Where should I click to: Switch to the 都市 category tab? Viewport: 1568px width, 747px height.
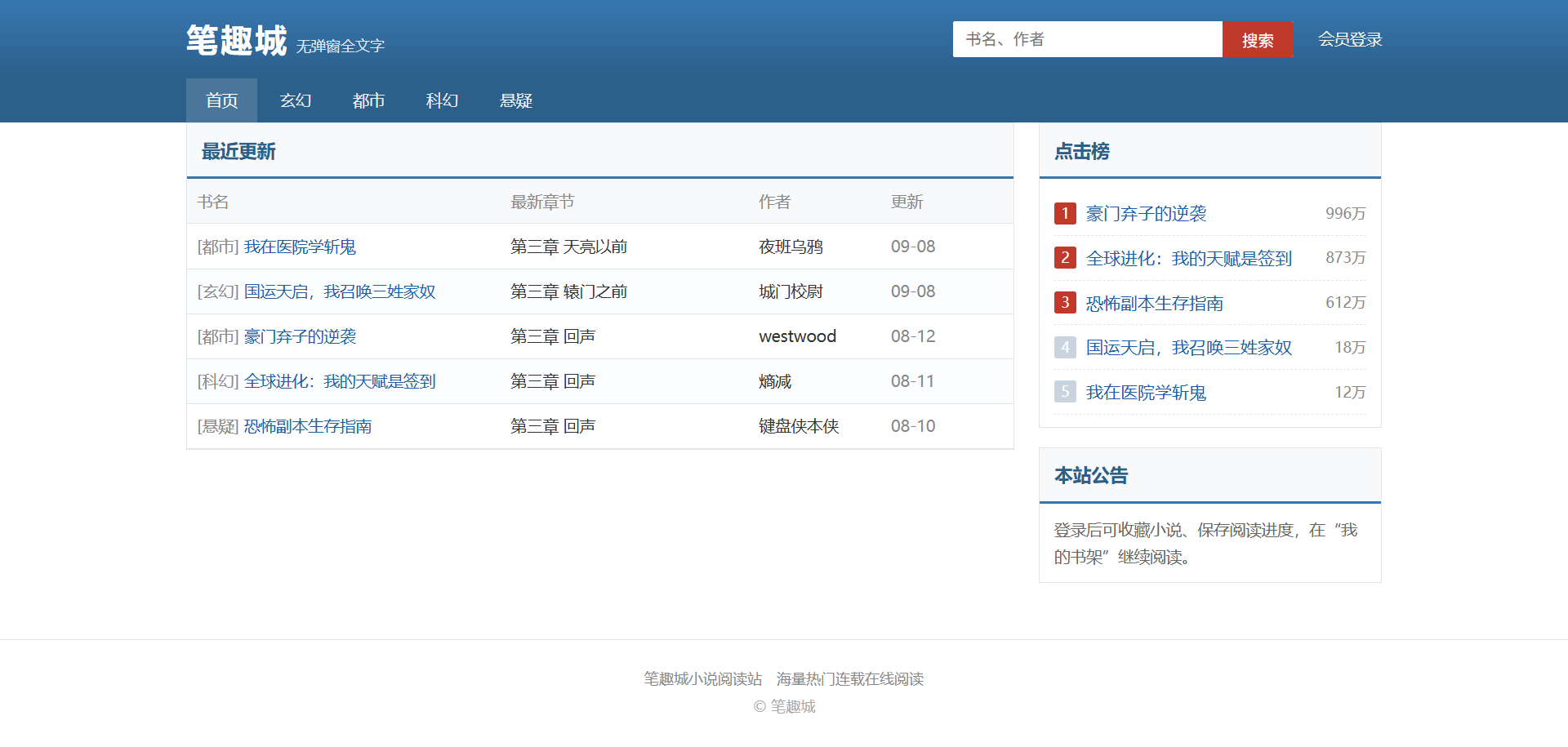click(368, 100)
